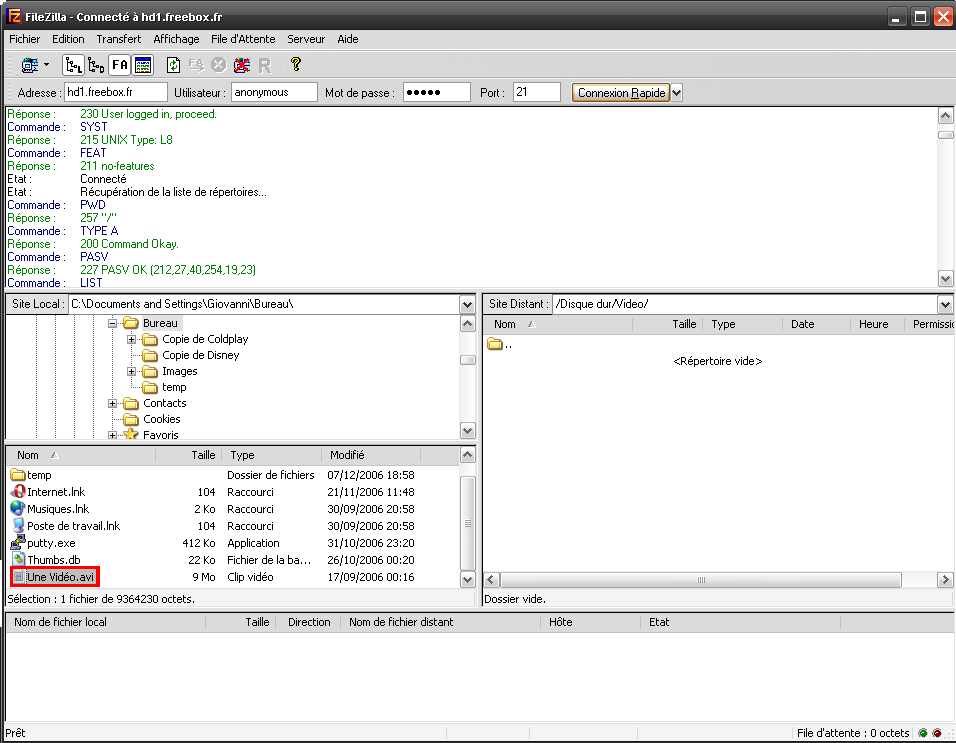Viewport: 956px width, 743px height.
Task: Click the process queue icon
Action: (x=196, y=65)
